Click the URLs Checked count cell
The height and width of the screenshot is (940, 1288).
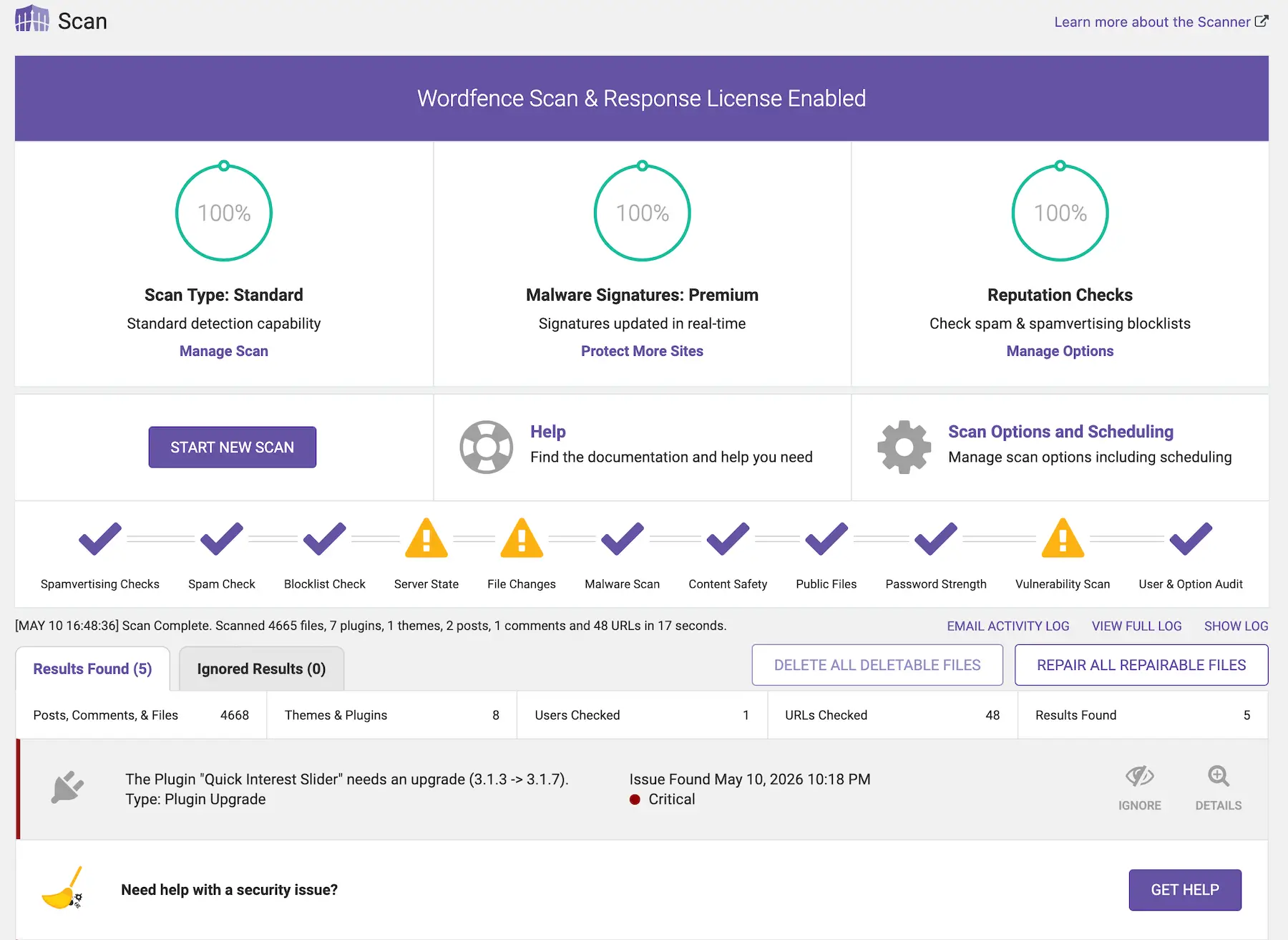892,715
